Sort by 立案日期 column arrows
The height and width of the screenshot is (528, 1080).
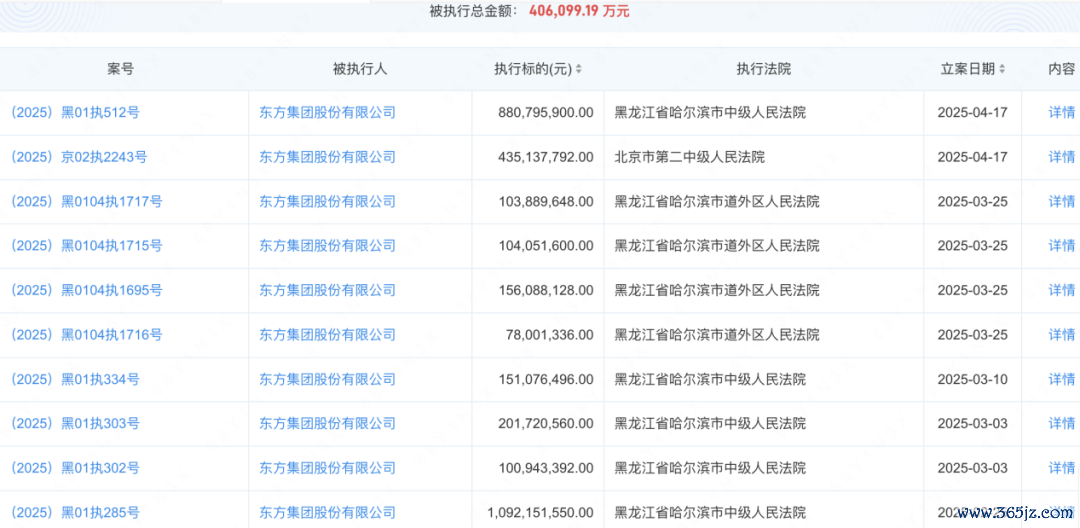pyautogui.click(x=1002, y=70)
